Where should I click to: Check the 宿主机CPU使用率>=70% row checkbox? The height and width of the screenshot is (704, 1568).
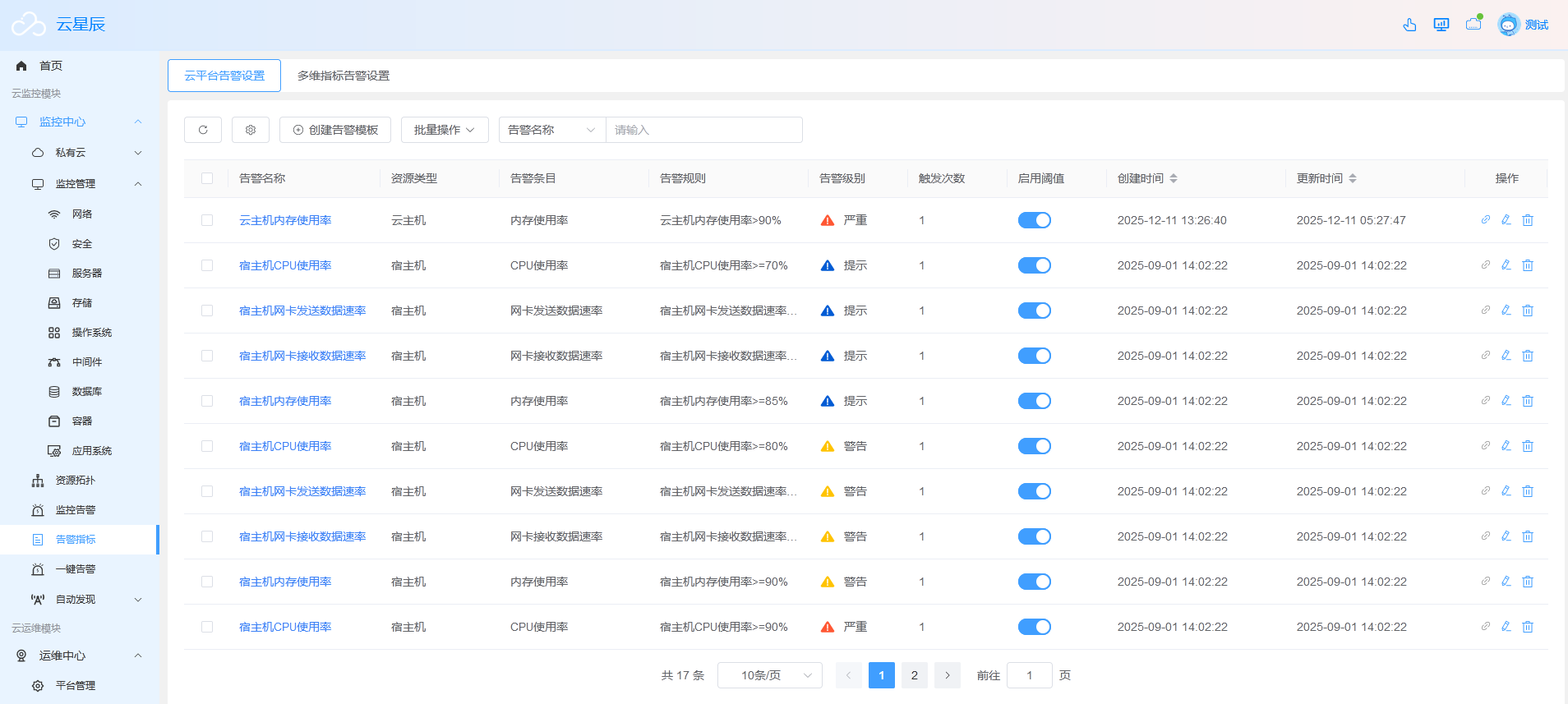pyautogui.click(x=207, y=265)
